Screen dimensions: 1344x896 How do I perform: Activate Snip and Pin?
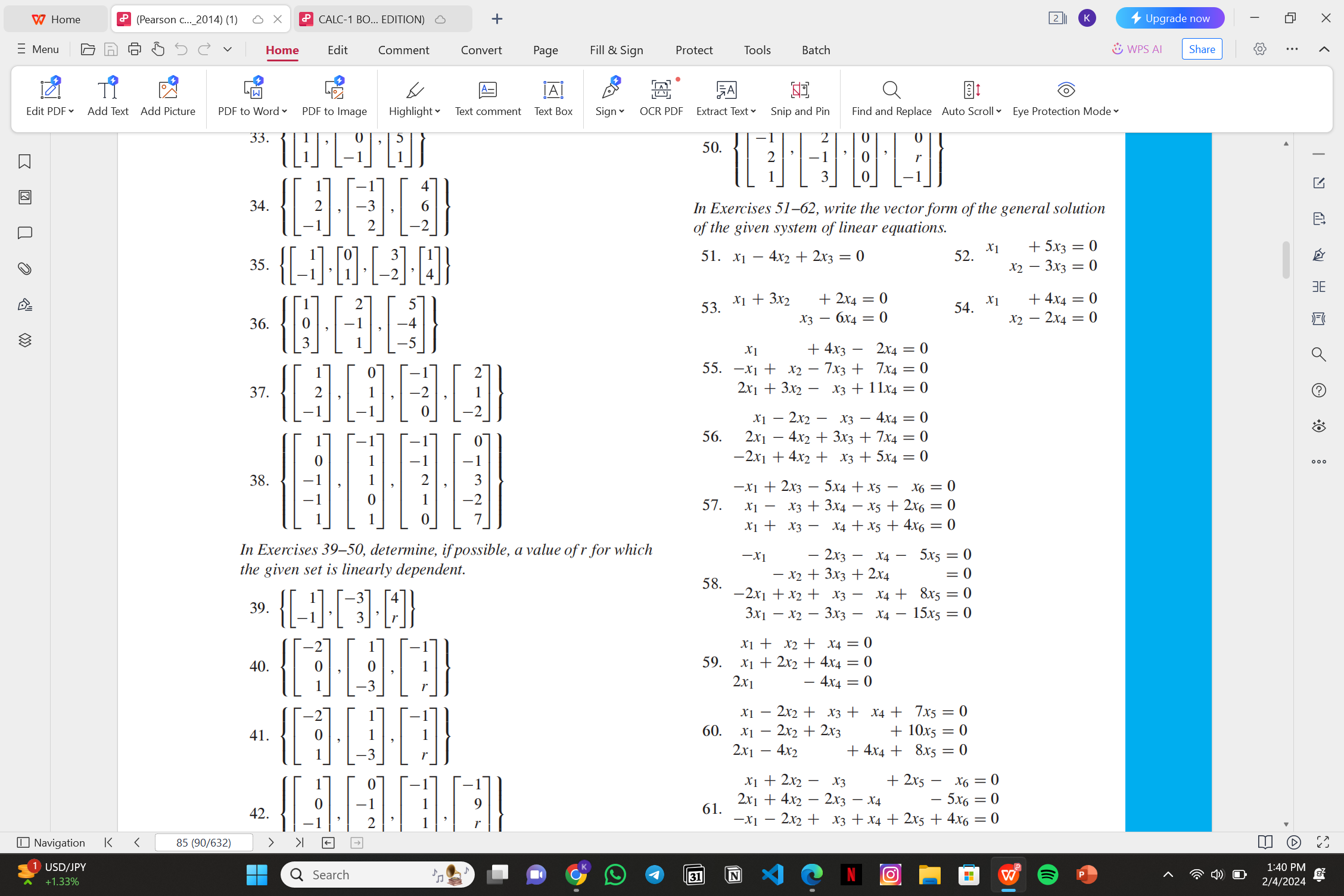pyautogui.click(x=800, y=98)
